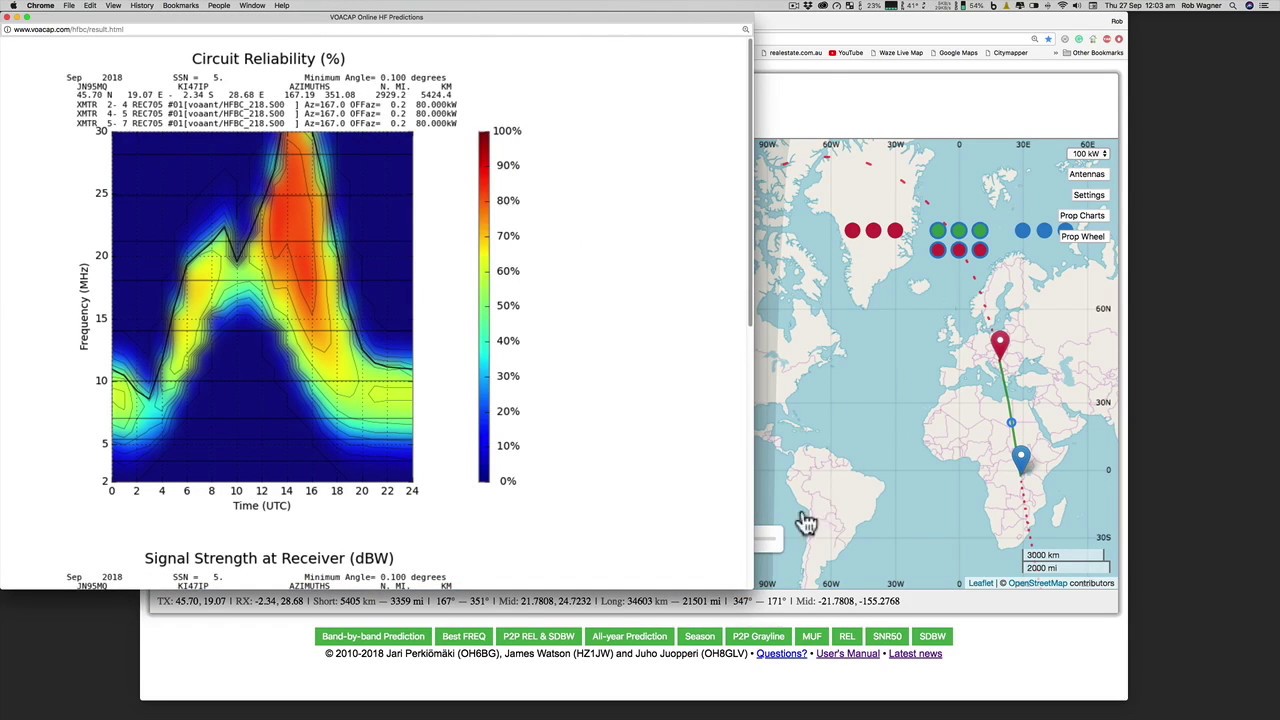Open the Edit menu
The width and height of the screenshot is (1280, 720).
pos(90,5)
